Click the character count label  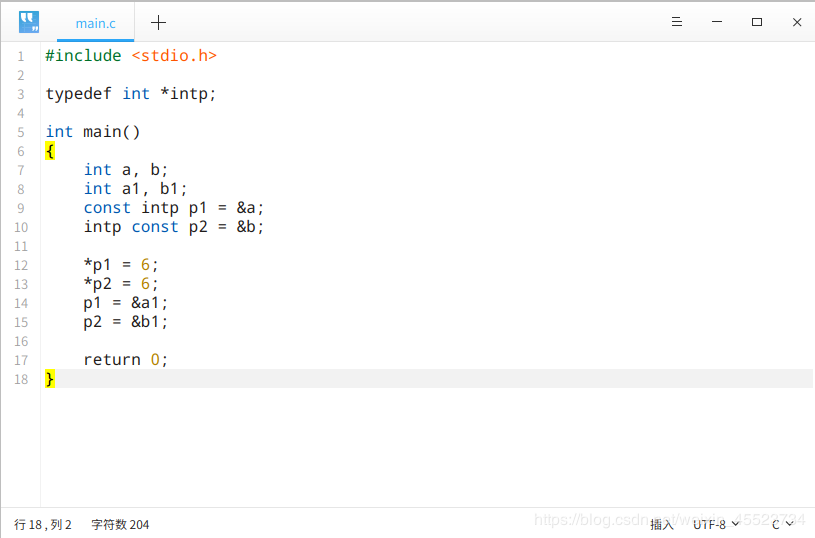120,524
